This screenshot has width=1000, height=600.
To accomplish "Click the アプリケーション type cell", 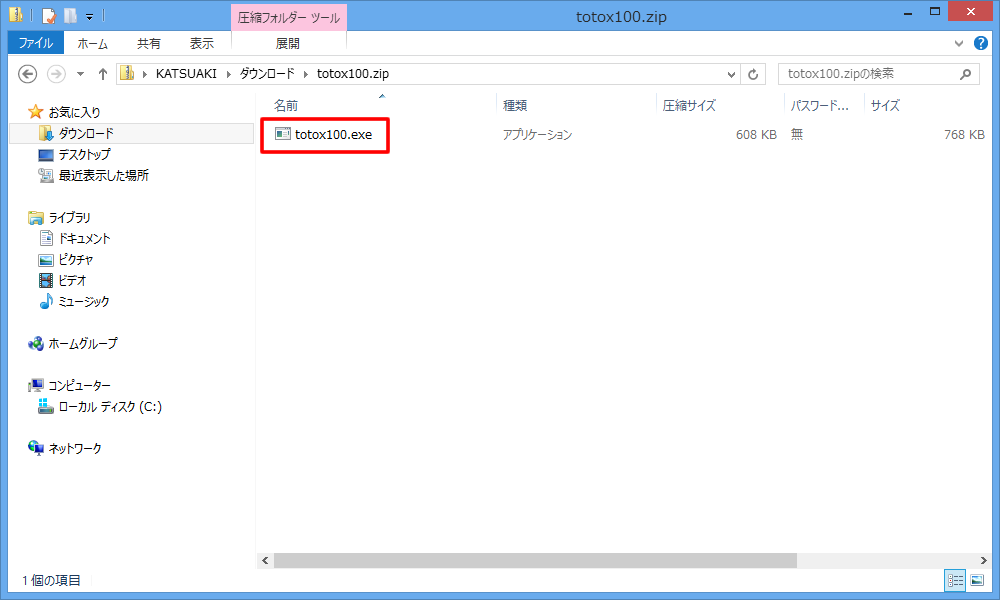I will [537, 135].
